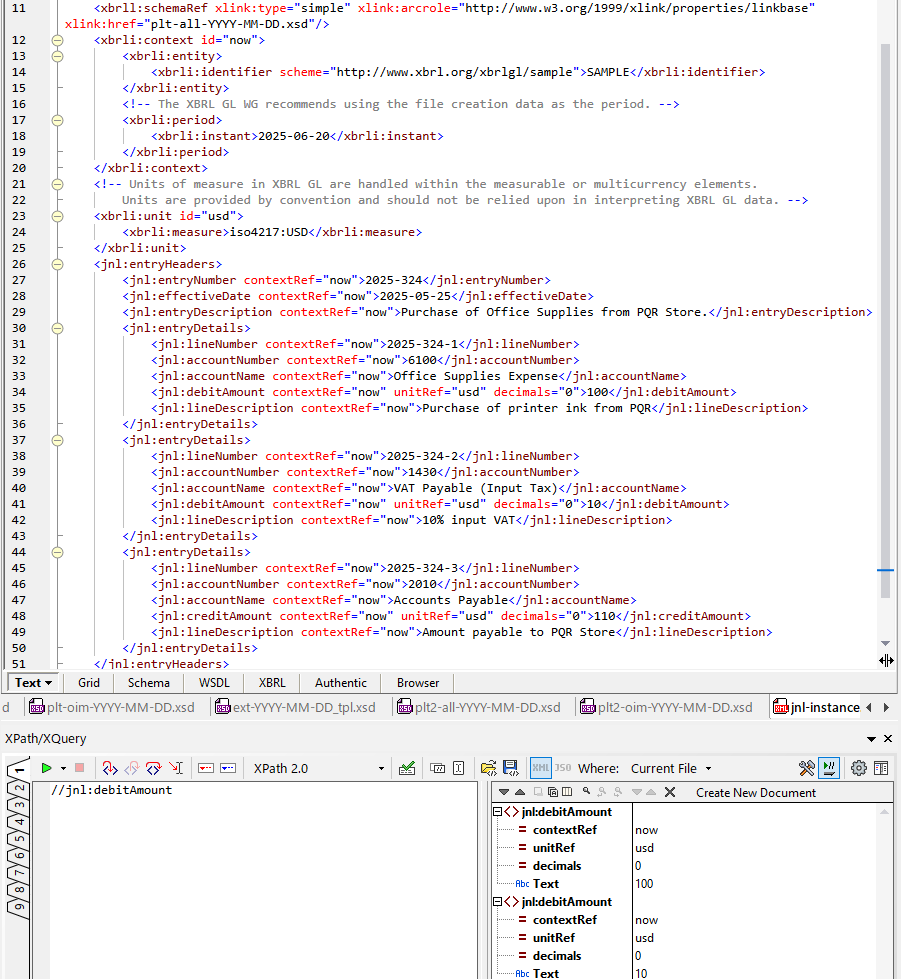Image resolution: width=901 pixels, height=979 pixels.
Task: Select XPath expression tab 5
Action: pyautogui.click(x=19, y=839)
